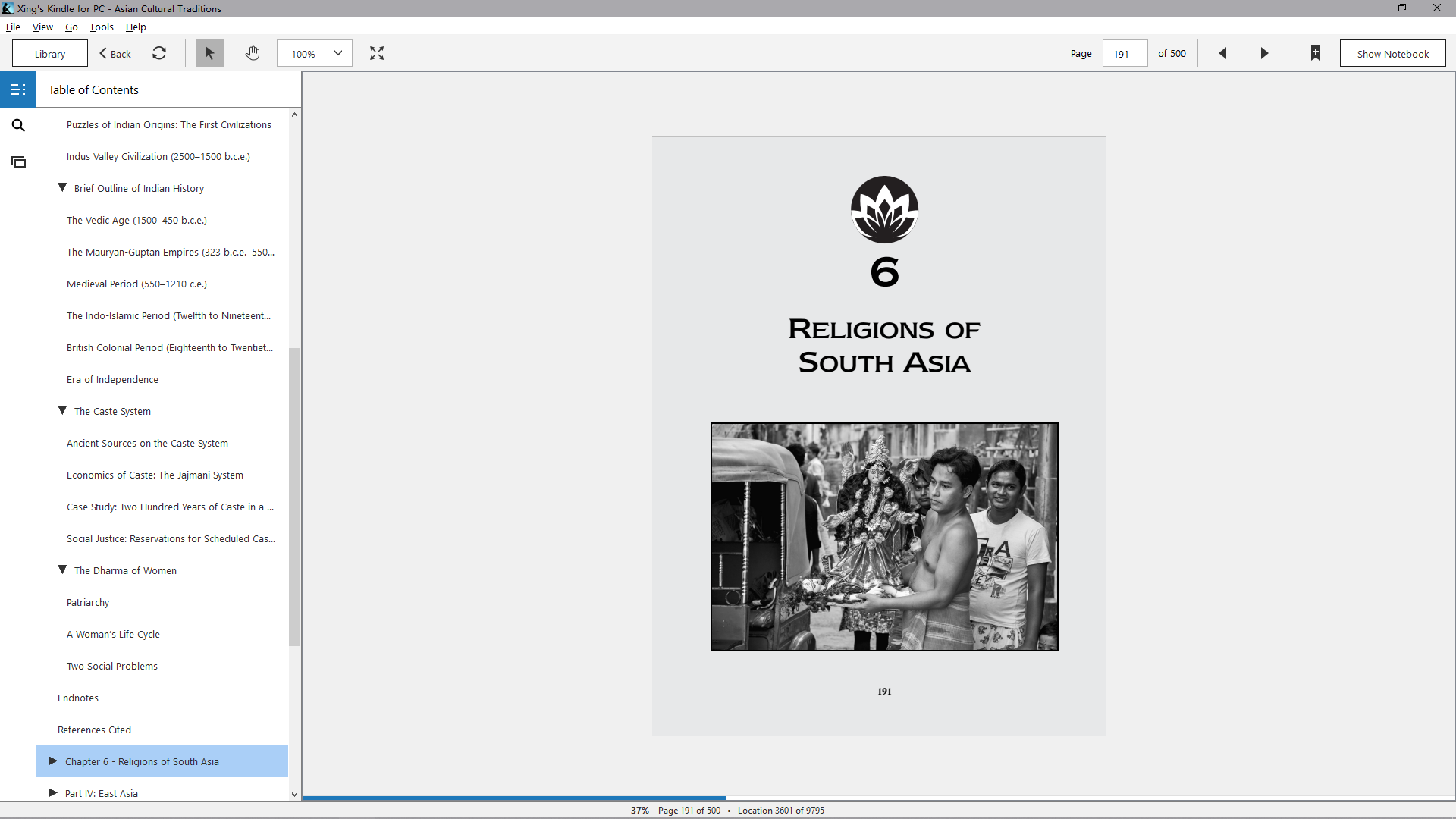Image resolution: width=1456 pixels, height=819 pixels.
Task: Go to Ancient Sources on the Caste System
Action: [x=147, y=444]
